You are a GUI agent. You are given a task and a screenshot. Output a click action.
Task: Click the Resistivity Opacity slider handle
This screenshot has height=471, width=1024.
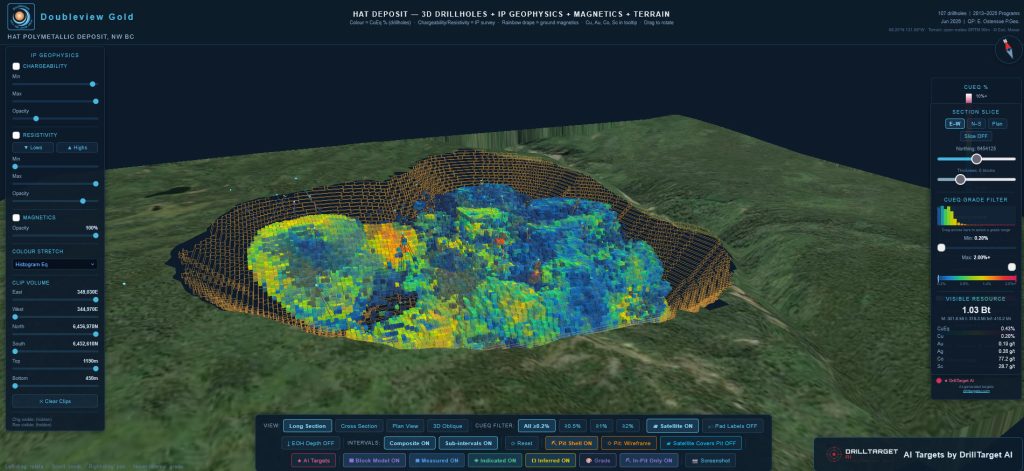82,201
